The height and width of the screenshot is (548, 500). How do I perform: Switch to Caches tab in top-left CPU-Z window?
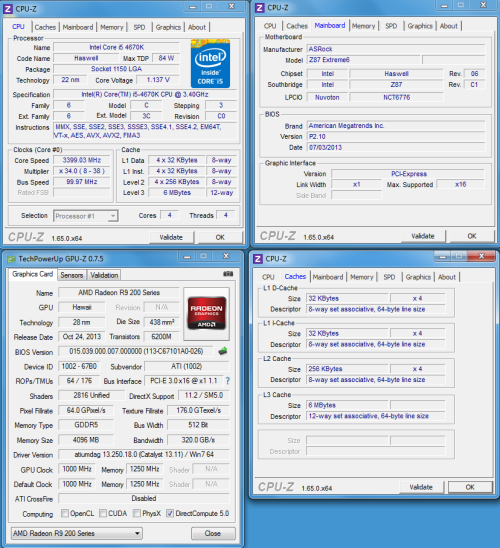(x=45, y=27)
